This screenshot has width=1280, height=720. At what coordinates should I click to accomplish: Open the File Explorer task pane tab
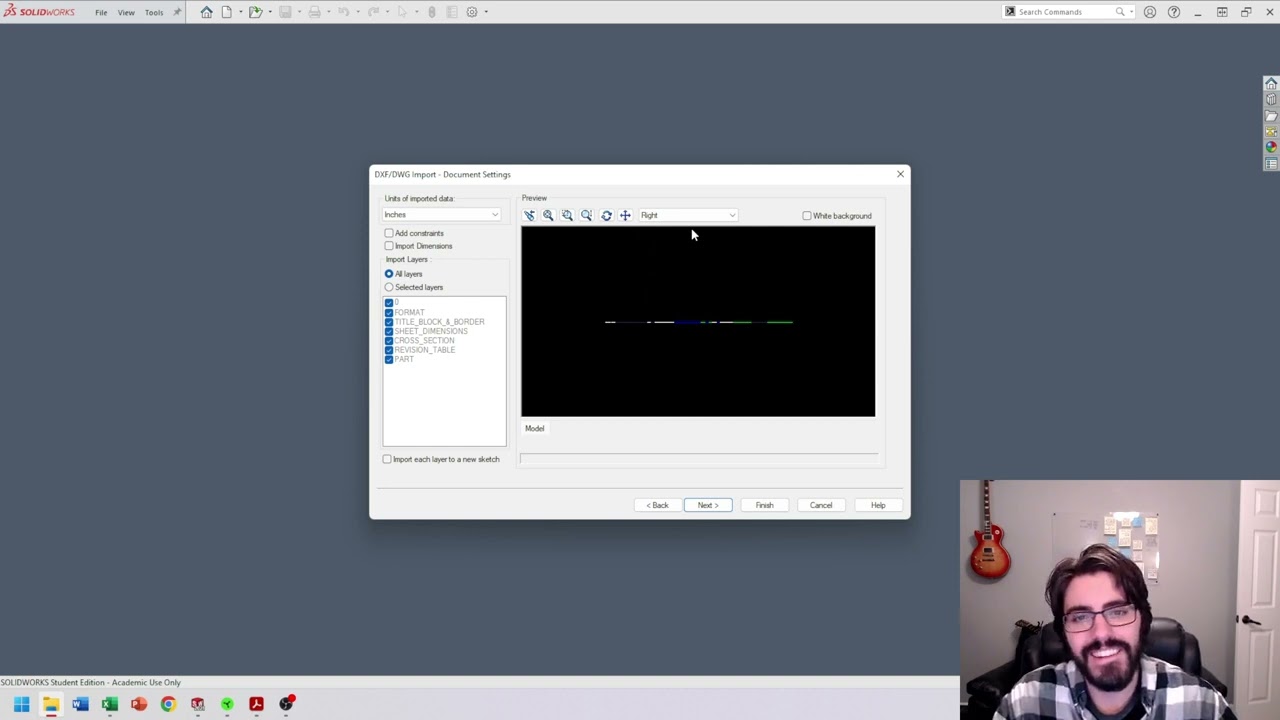pos(1271,116)
